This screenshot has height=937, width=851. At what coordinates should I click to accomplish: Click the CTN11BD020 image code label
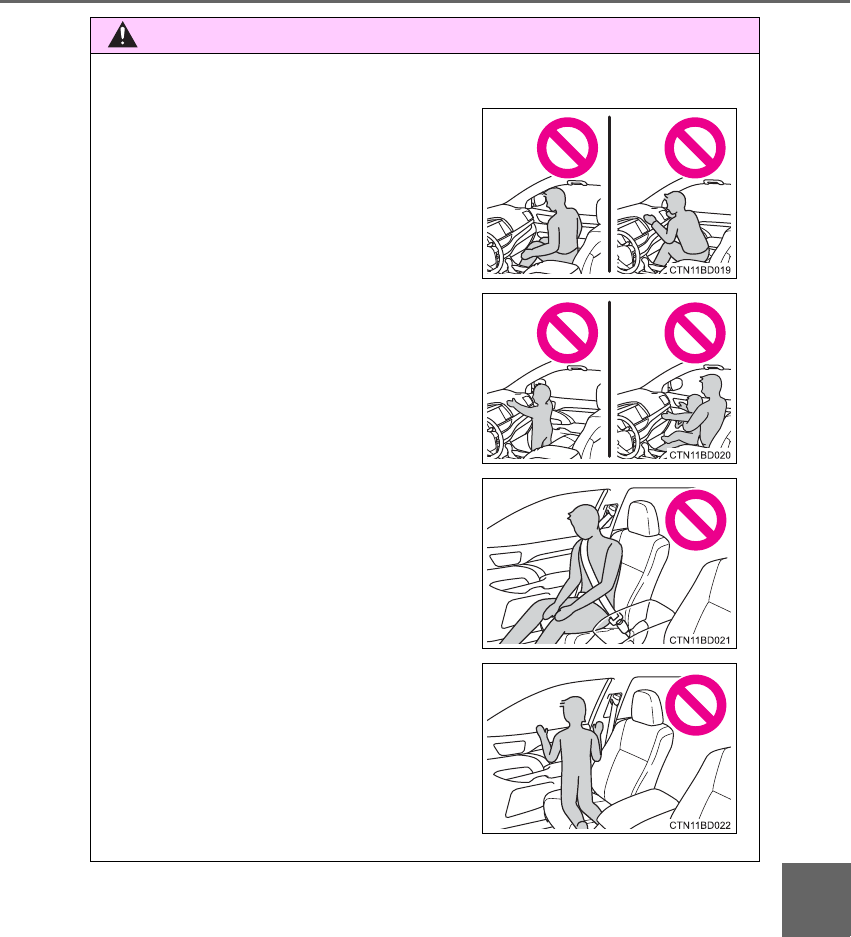pyautogui.click(x=699, y=455)
